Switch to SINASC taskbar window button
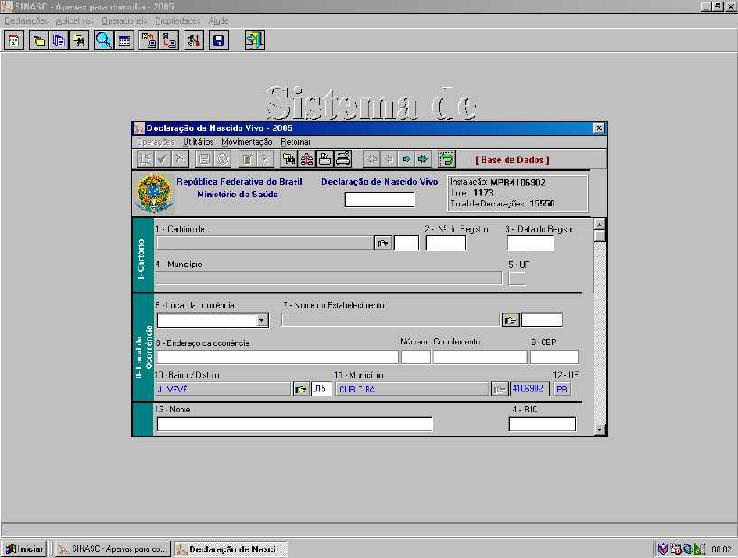 point(112,549)
